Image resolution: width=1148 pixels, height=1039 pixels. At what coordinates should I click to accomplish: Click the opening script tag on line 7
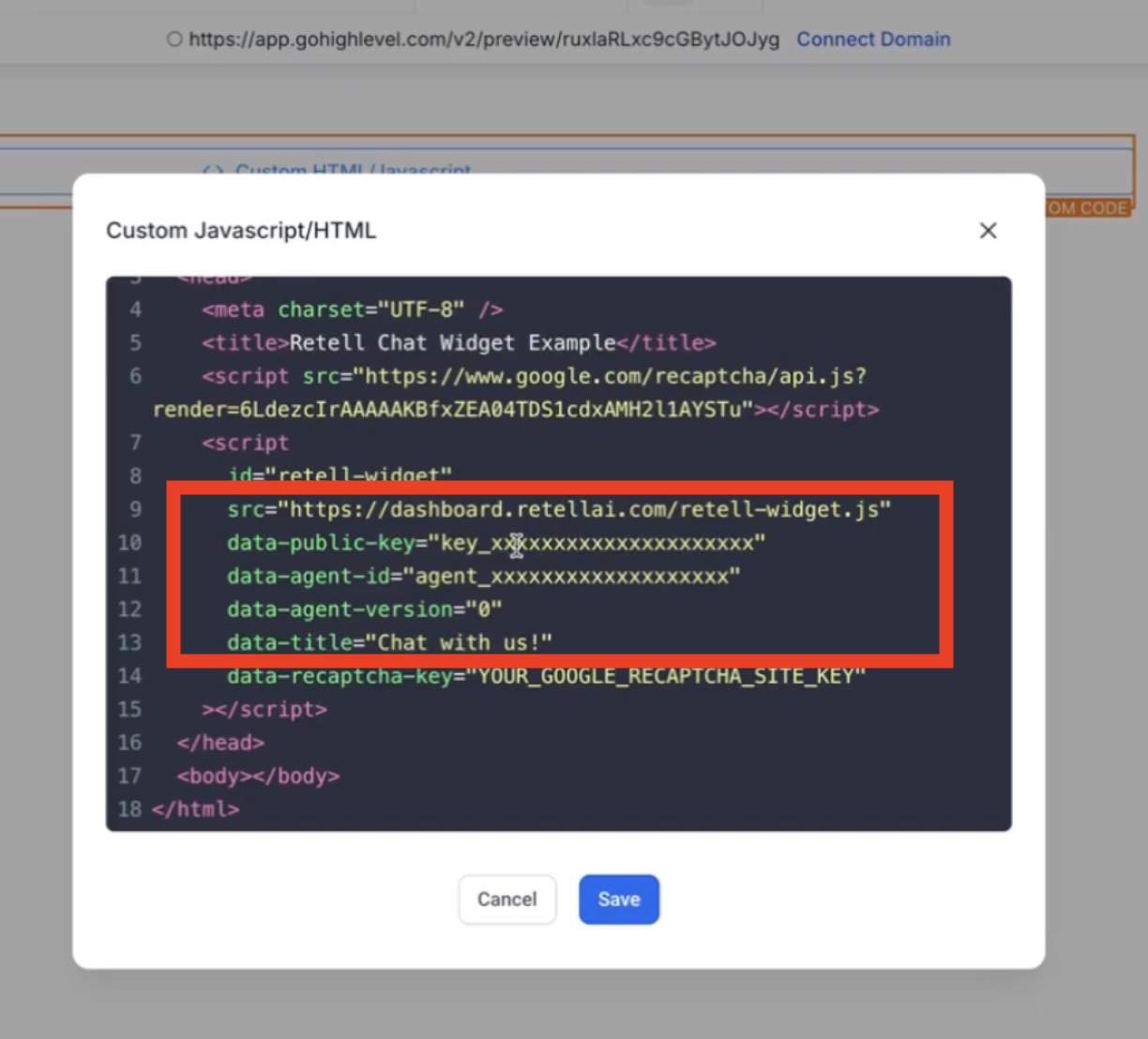click(246, 443)
